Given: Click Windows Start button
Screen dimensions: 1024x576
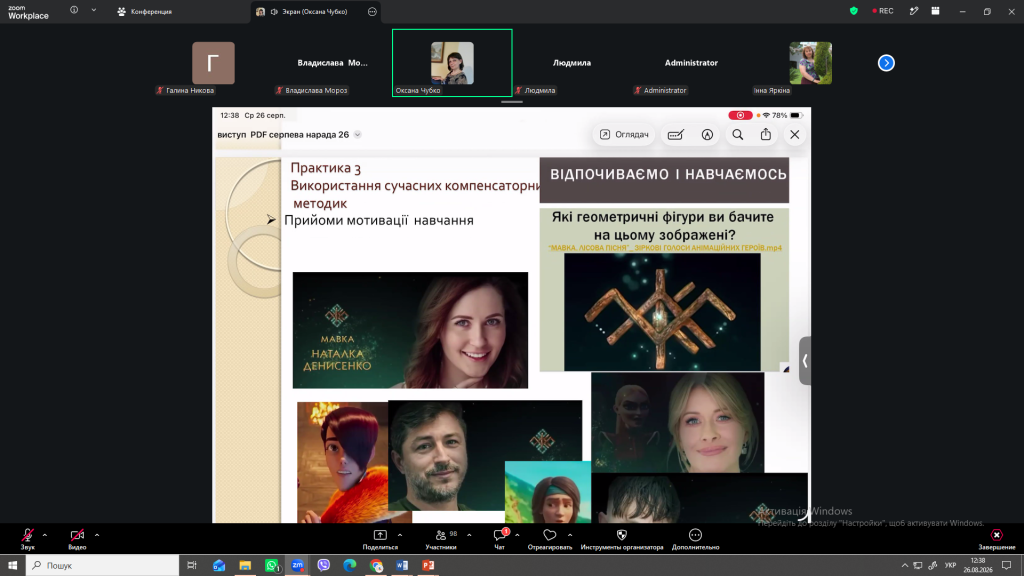Looking at the screenshot, I should click(x=12, y=565).
